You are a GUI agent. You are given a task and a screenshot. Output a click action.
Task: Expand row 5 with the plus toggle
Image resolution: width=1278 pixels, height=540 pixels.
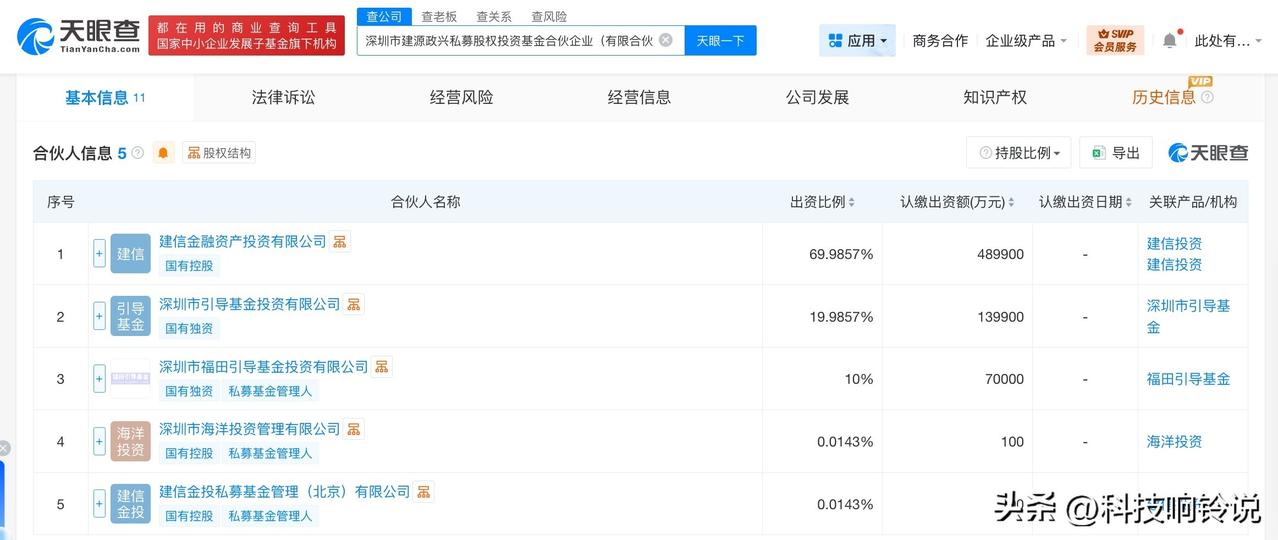coord(99,503)
